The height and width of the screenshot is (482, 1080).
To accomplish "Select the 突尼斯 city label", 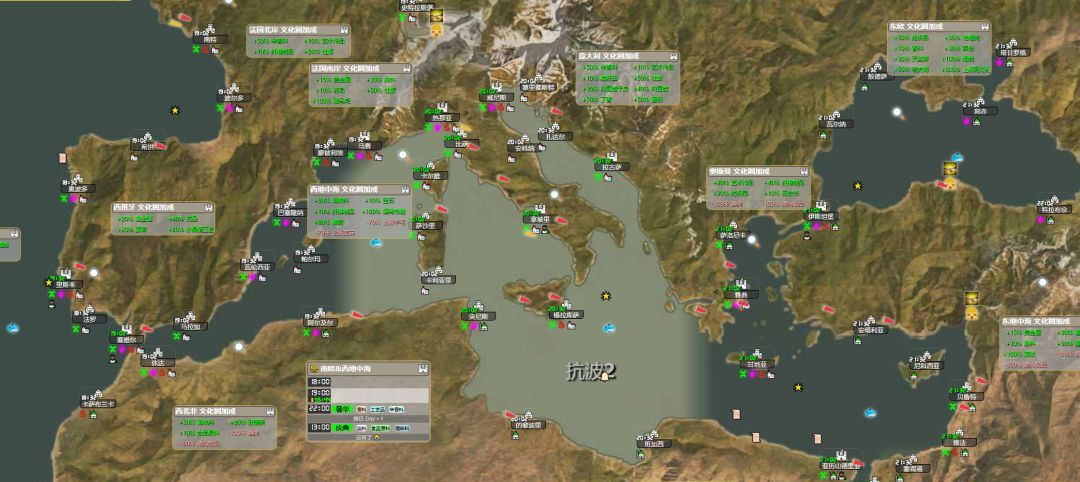I will tap(478, 317).
